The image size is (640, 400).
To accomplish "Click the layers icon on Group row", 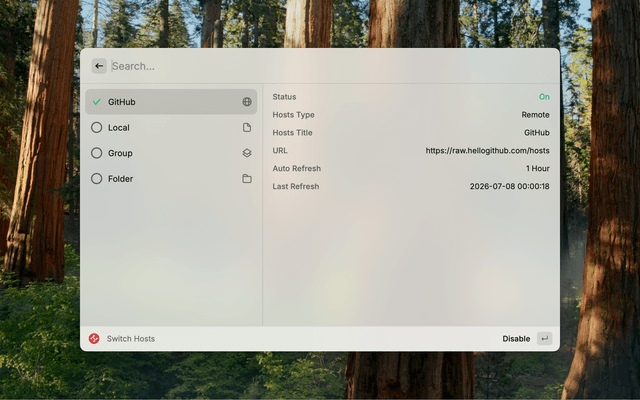I will point(247,153).
